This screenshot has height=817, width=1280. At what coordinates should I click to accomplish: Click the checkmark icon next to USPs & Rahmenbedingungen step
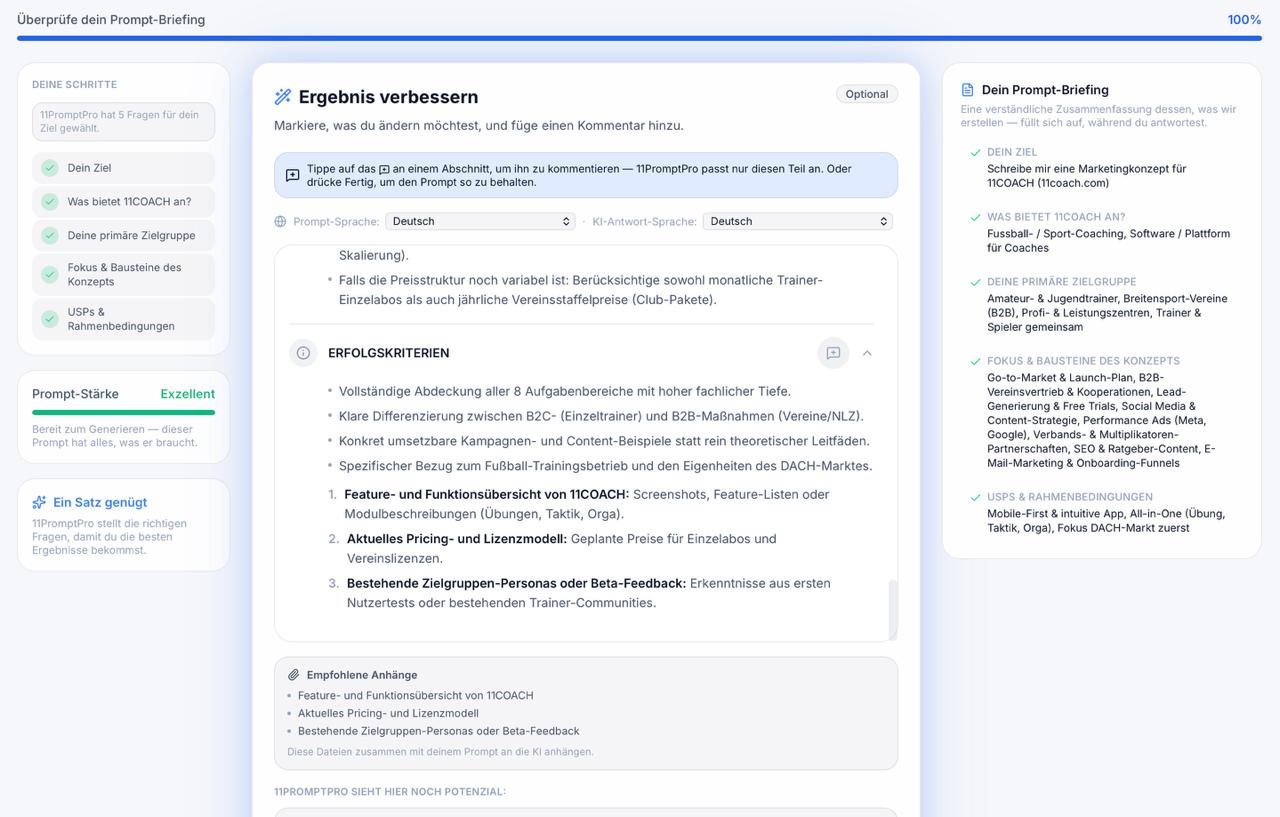coord(49,319)
